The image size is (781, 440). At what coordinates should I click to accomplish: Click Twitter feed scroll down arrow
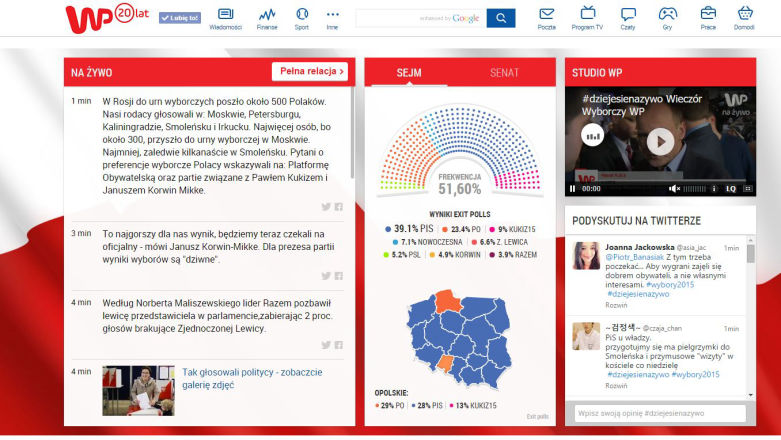[x=751, y=395]
